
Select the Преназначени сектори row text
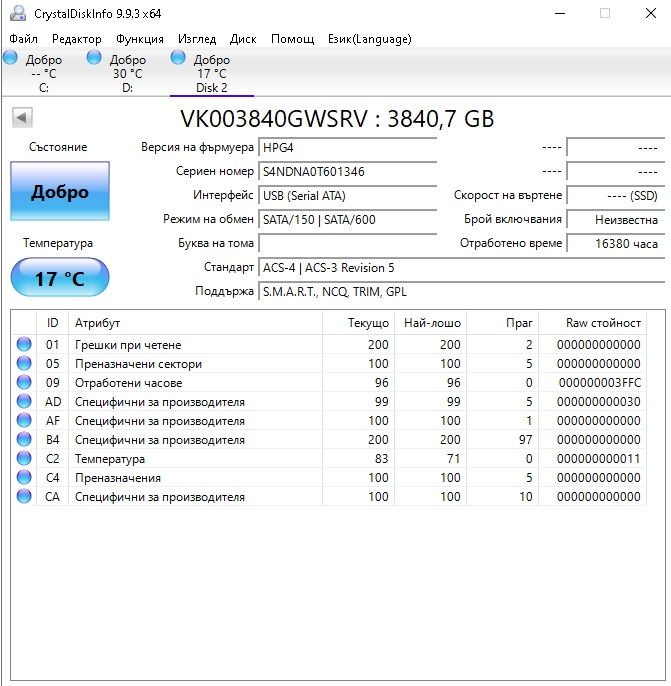(x=138, y=364)
